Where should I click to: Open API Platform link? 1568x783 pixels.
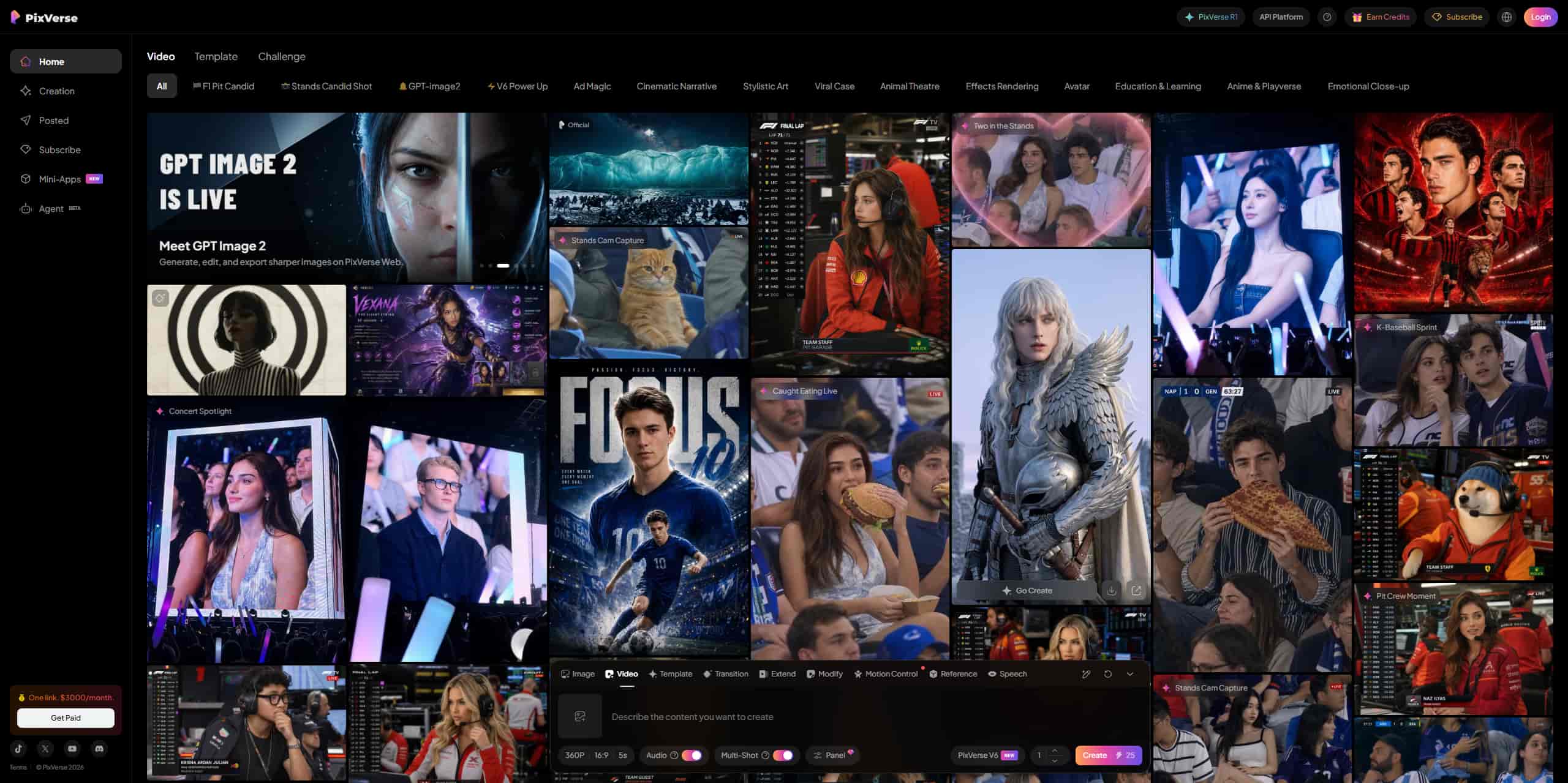tap(1281, 17)
